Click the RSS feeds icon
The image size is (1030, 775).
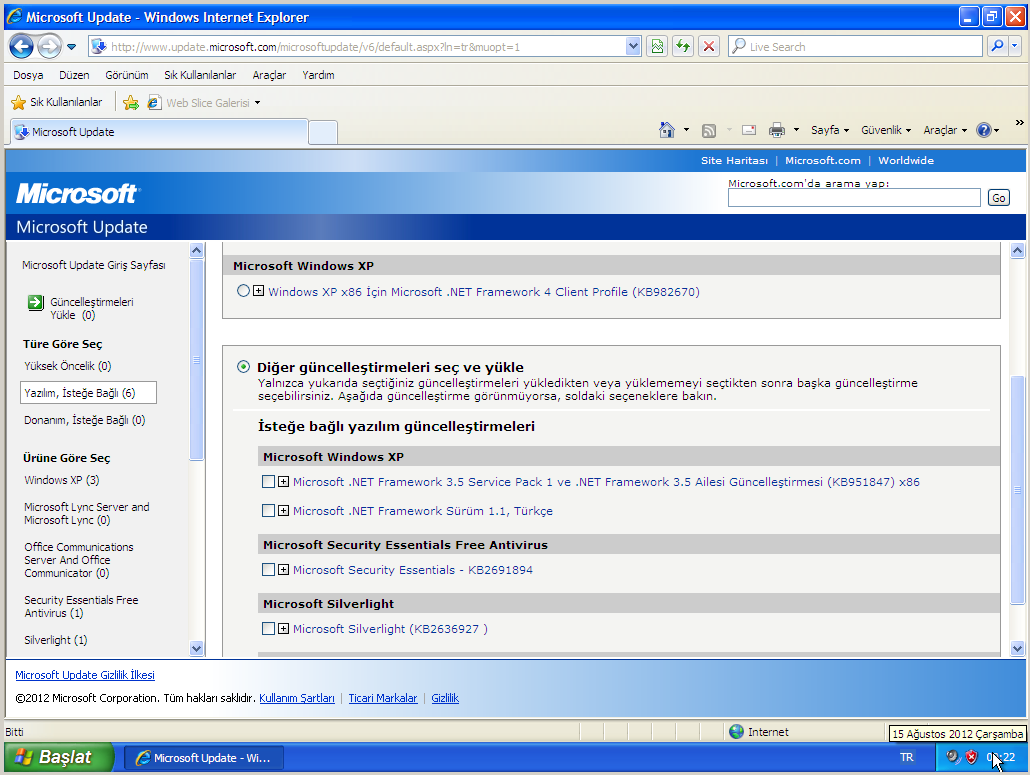pyautogui.click(x=709, y=131)
